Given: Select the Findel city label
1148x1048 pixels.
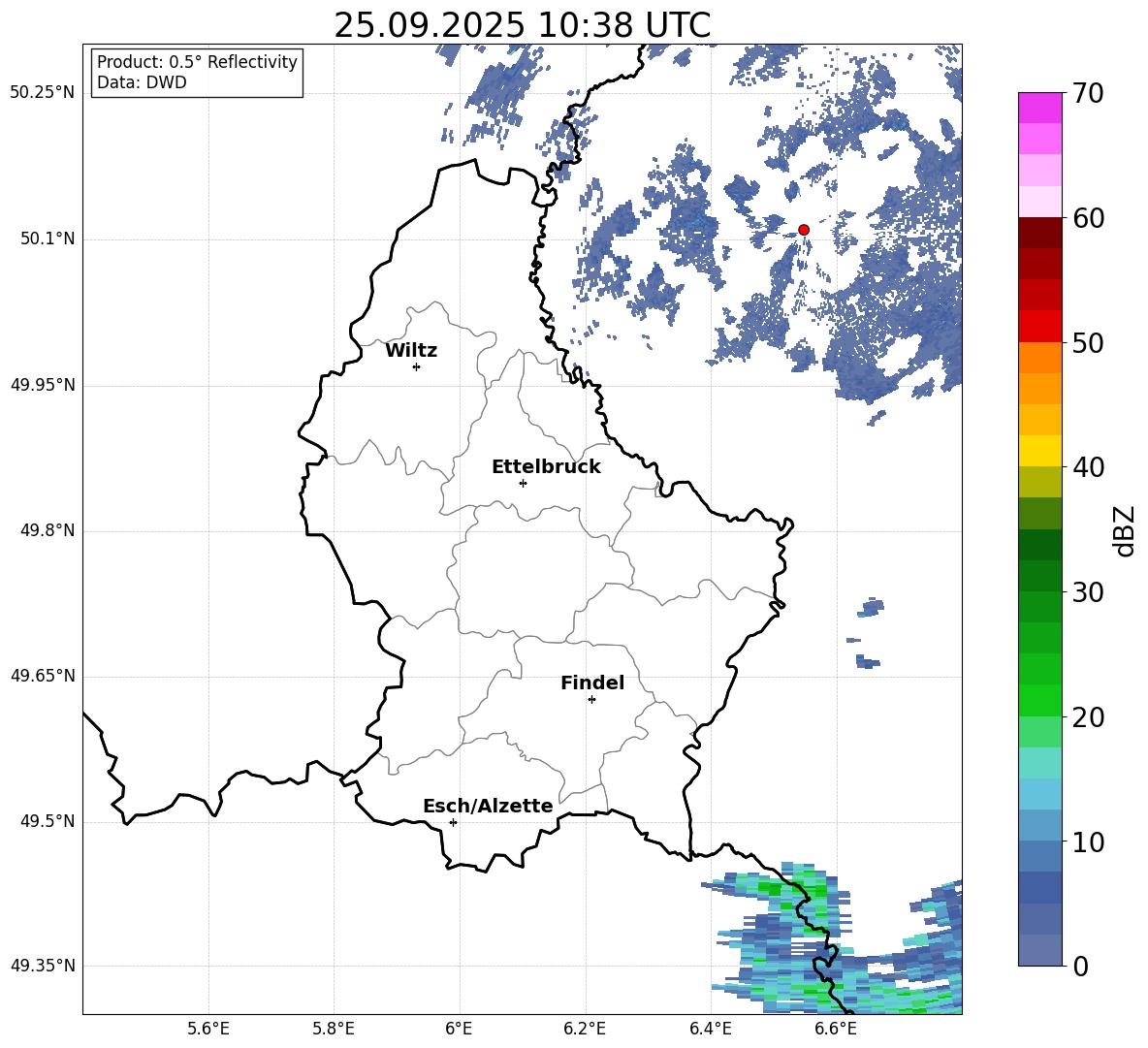Looking at the screenshot, I should tap(592, 683).
